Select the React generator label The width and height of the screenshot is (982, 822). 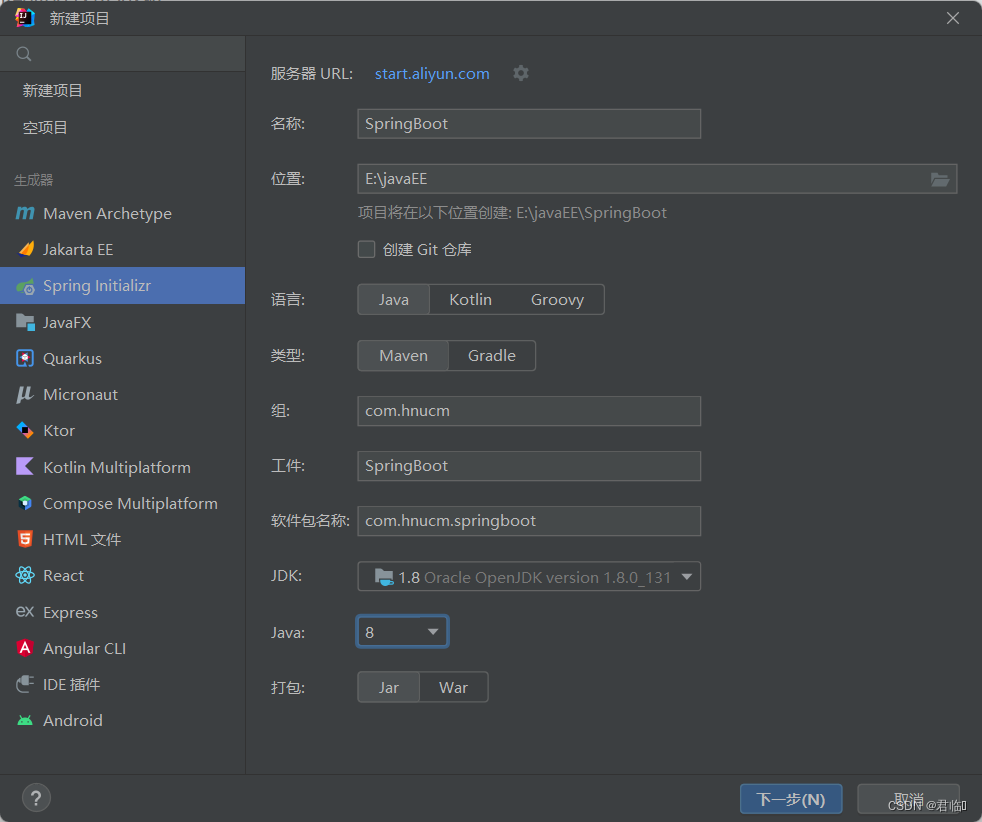pos(63,575)
